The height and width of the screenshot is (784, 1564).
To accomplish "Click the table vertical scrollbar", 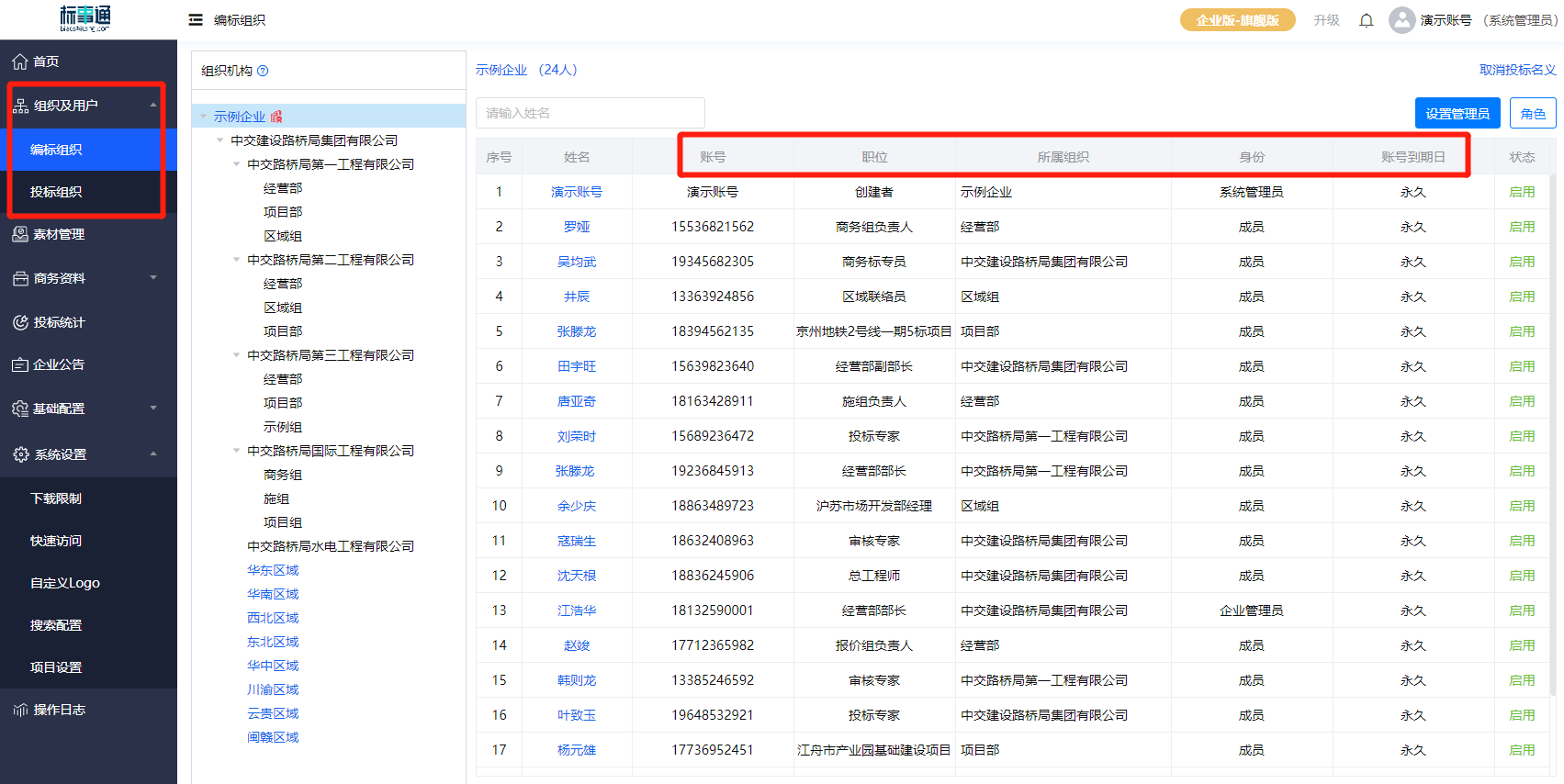I will 1552,436.
